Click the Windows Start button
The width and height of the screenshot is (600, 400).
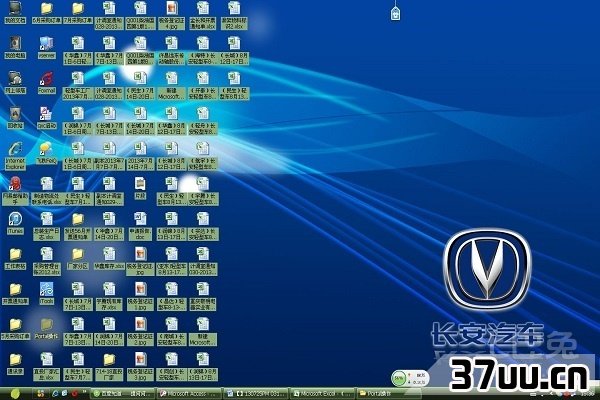point(15,393)
